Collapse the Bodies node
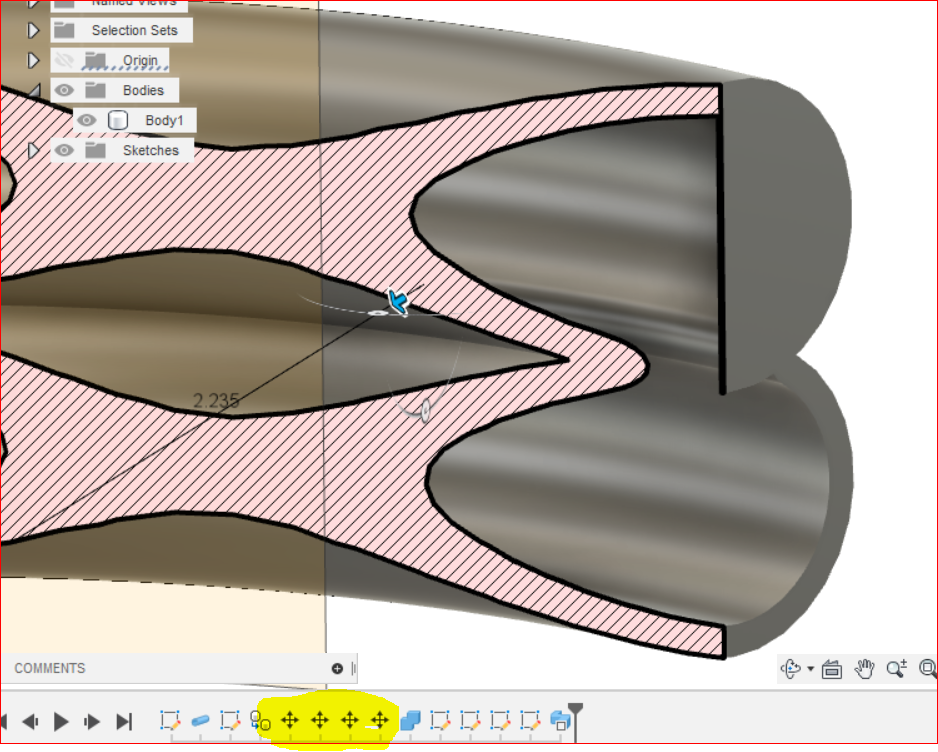 (x=35, y=91)
